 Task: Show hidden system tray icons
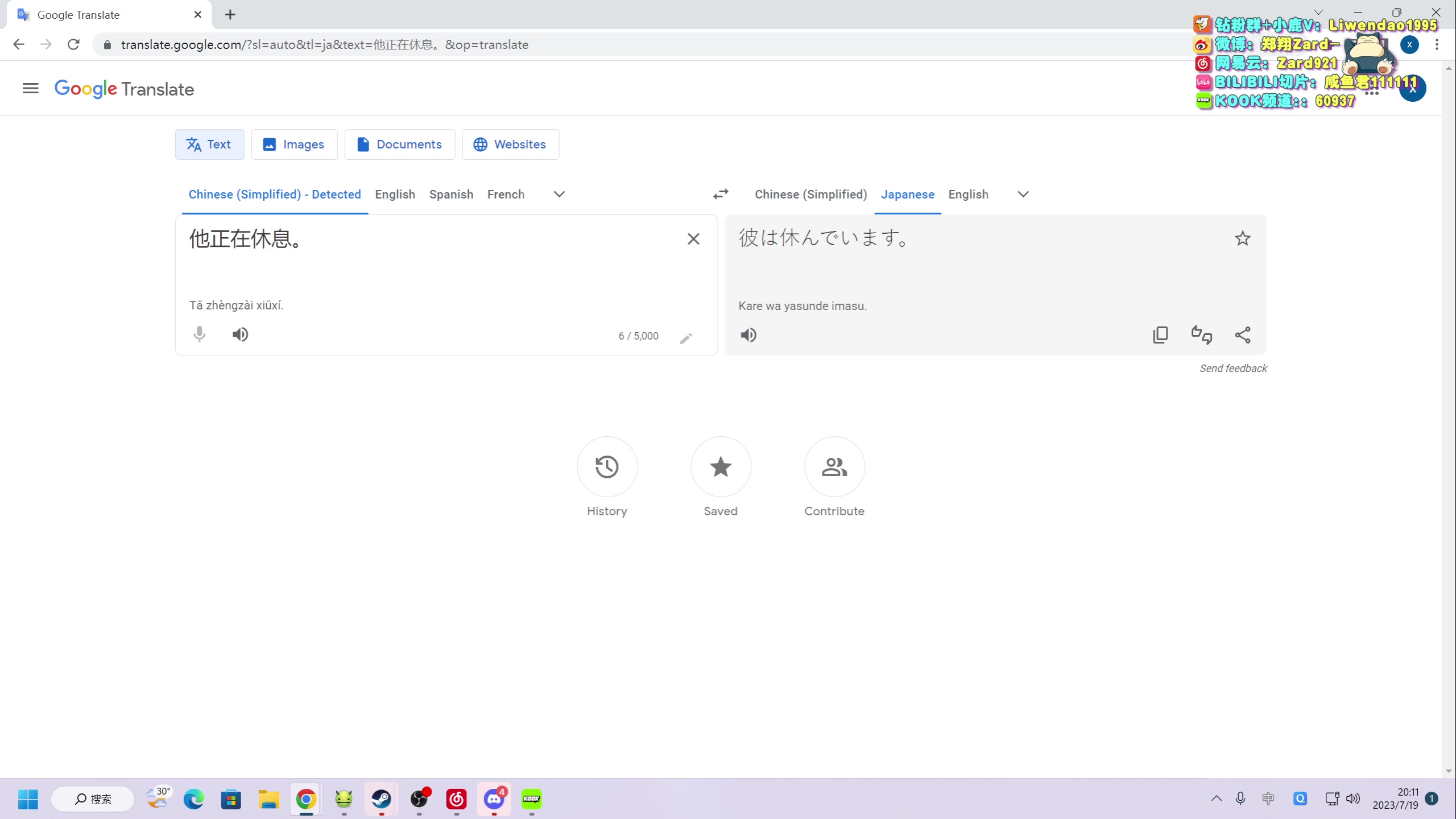1216,799
